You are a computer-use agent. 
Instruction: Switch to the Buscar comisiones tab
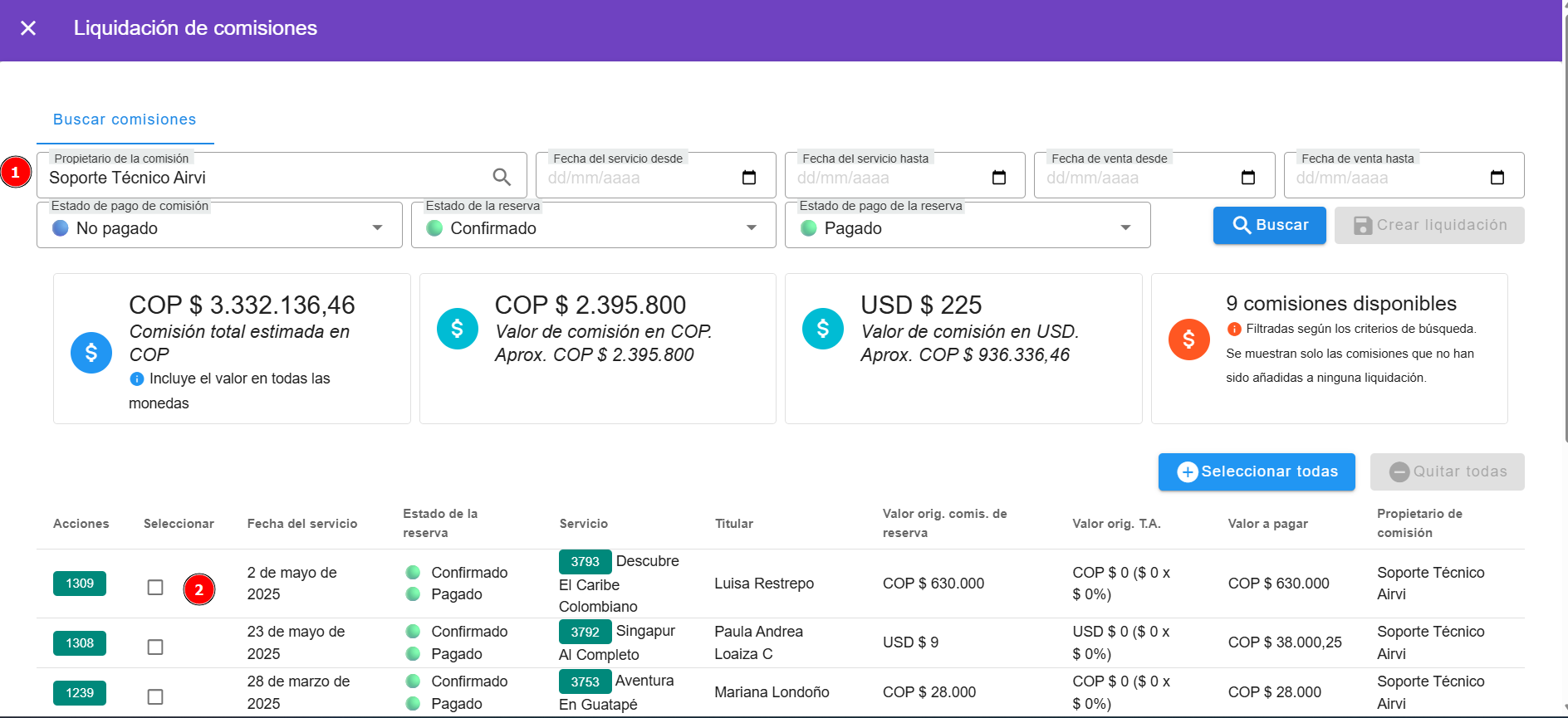[125, 120]
